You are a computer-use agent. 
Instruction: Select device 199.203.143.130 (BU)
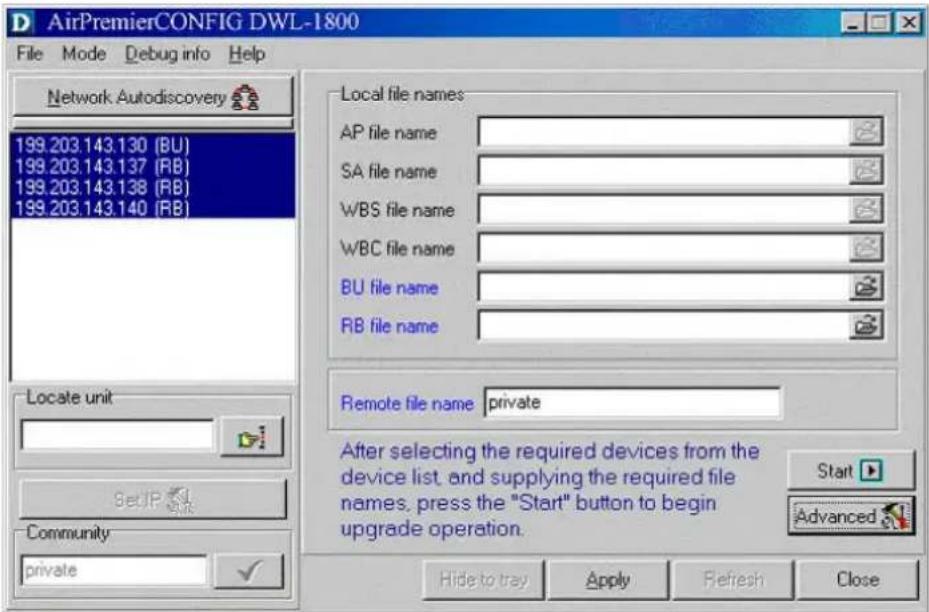(x=153, y=145)
